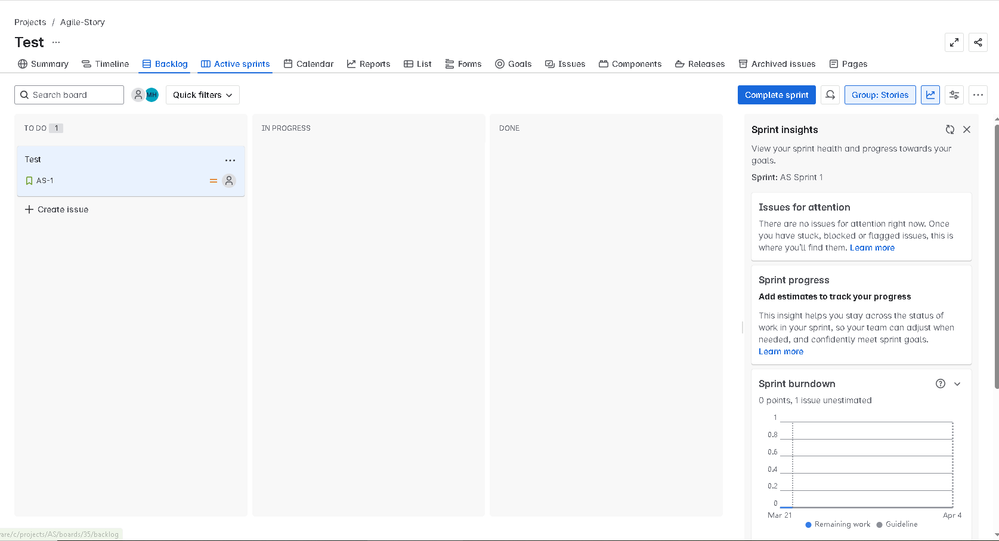Image resolution: width=999 pixels, height=541 pixels.
Task: Filter by the MH user avatar
Action: tap(152, 95)
